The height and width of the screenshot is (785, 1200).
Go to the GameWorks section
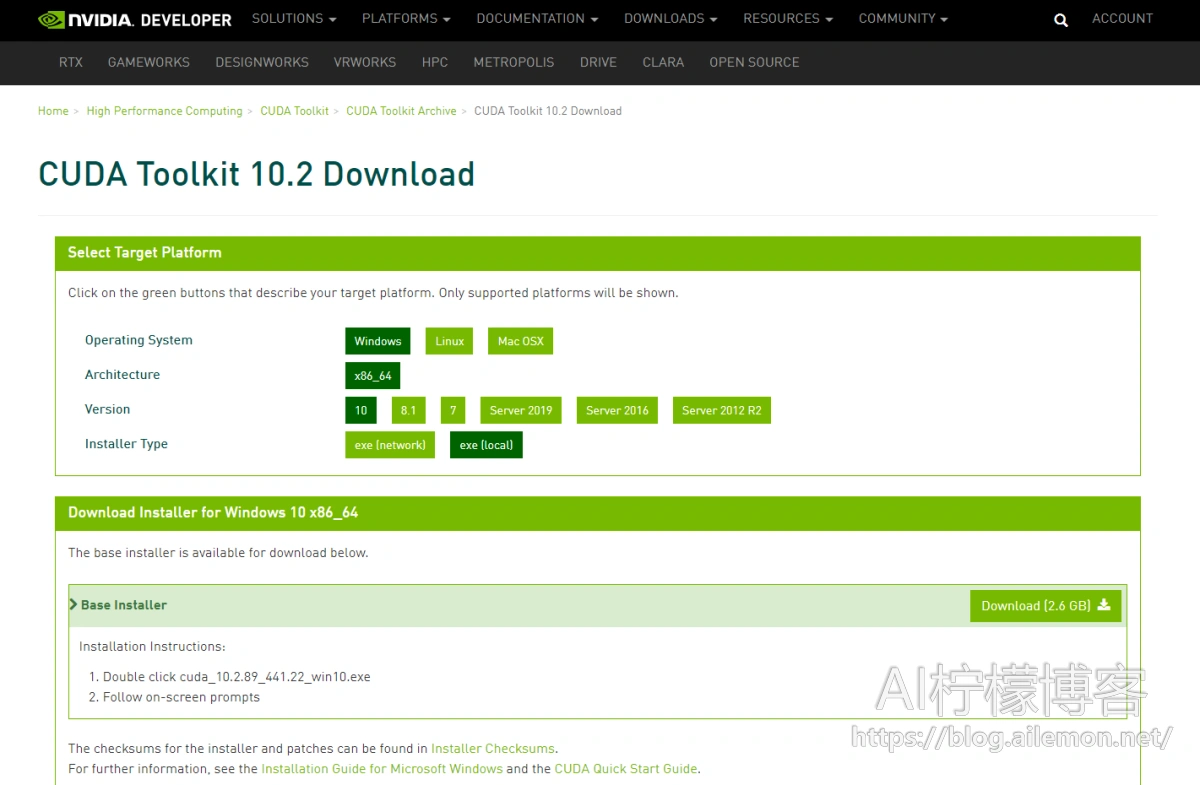click(x=149, y=62)
